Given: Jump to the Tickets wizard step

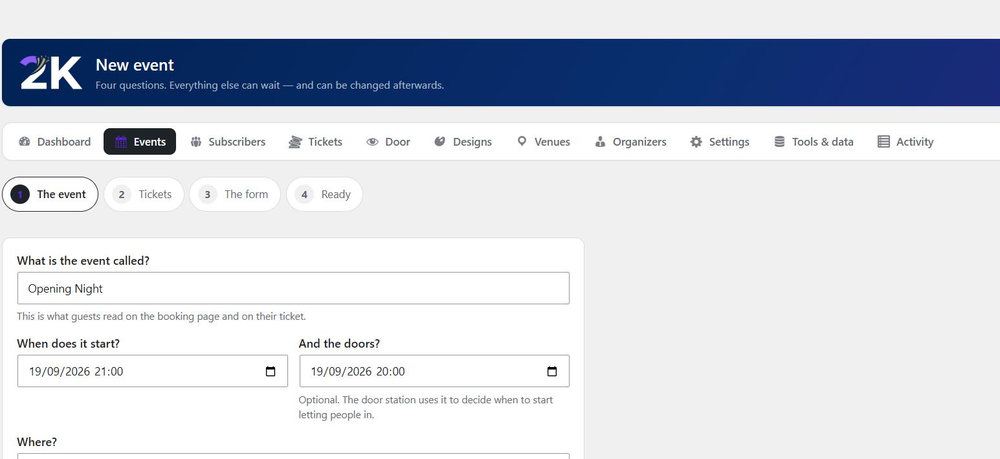Looking at the screenshot, I should click(144, 194).
